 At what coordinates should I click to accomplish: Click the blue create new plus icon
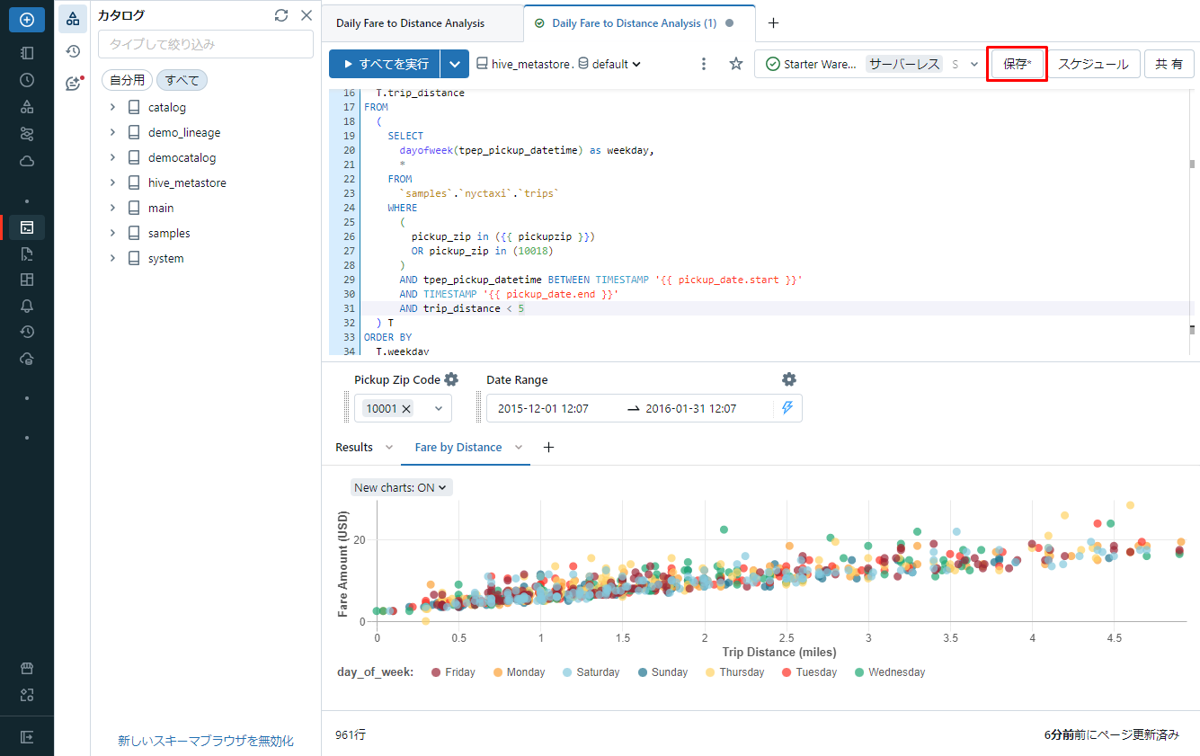pyautogui.click(x=27, y=19)
